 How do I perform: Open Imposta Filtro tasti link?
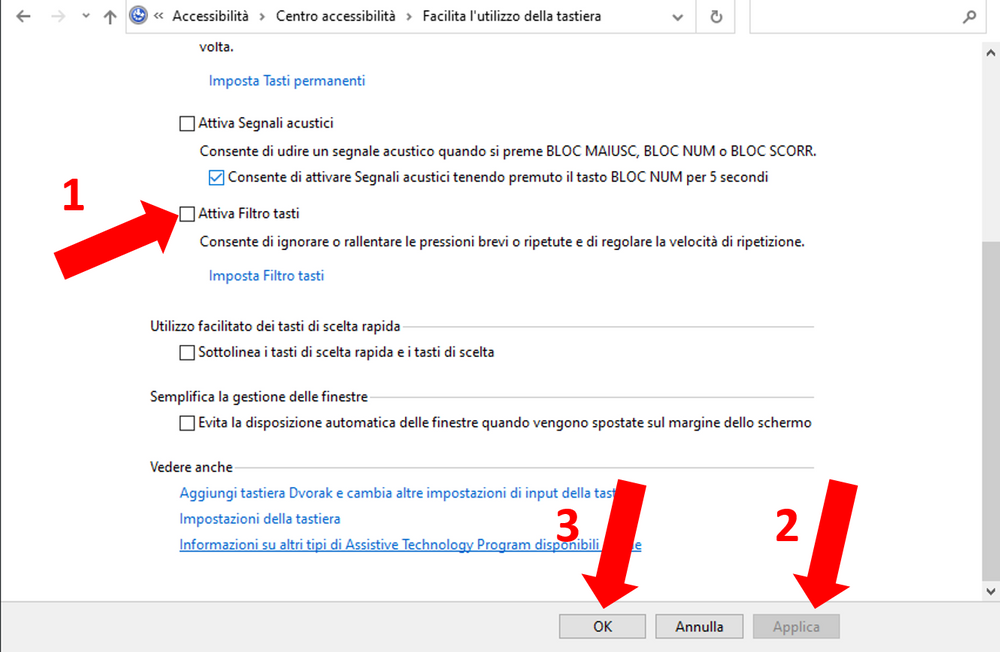[x=266, y=276]
